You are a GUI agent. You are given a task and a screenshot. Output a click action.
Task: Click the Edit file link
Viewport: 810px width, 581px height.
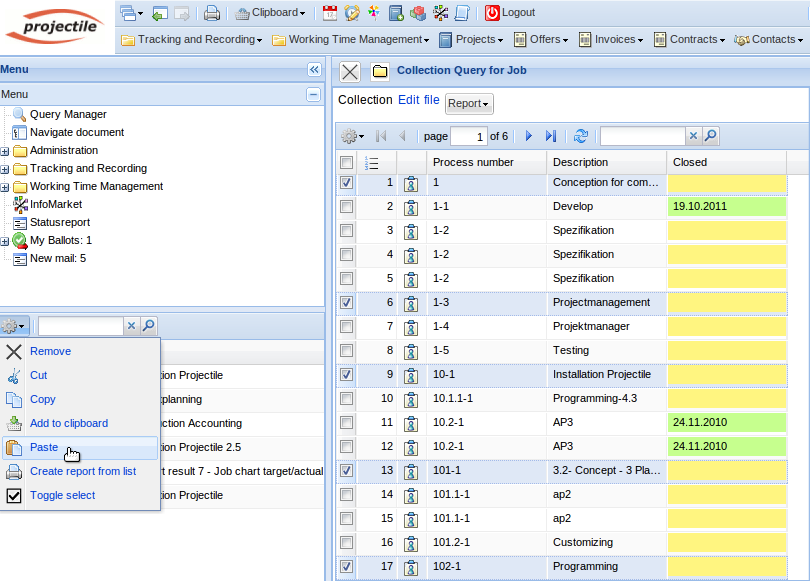[x=418, y=100]
